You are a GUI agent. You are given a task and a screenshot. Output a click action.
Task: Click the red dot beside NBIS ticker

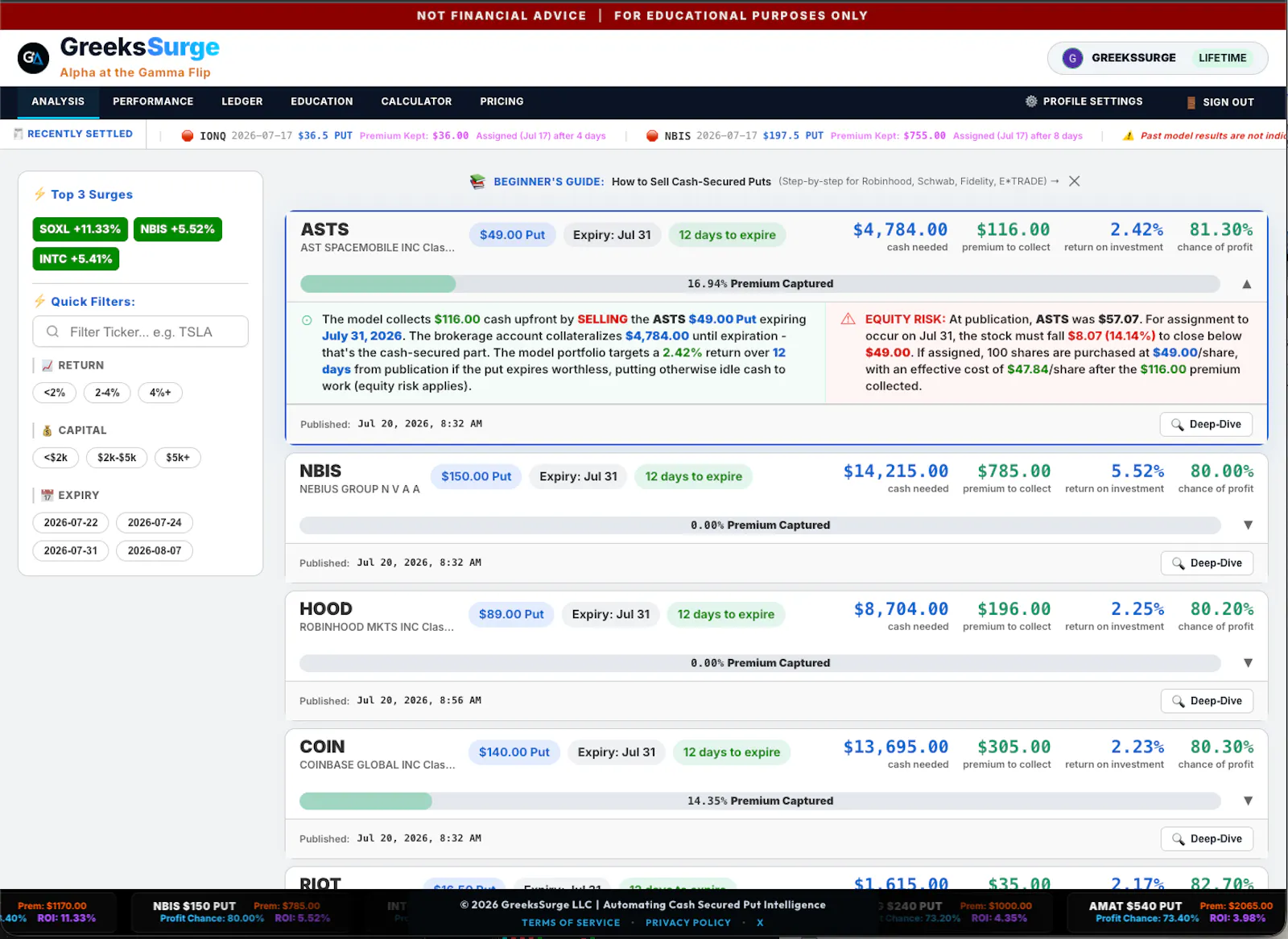(x=652, y=136)
